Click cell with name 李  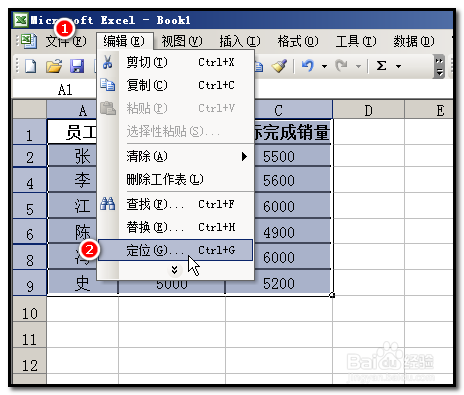click(x=73, y=180)
